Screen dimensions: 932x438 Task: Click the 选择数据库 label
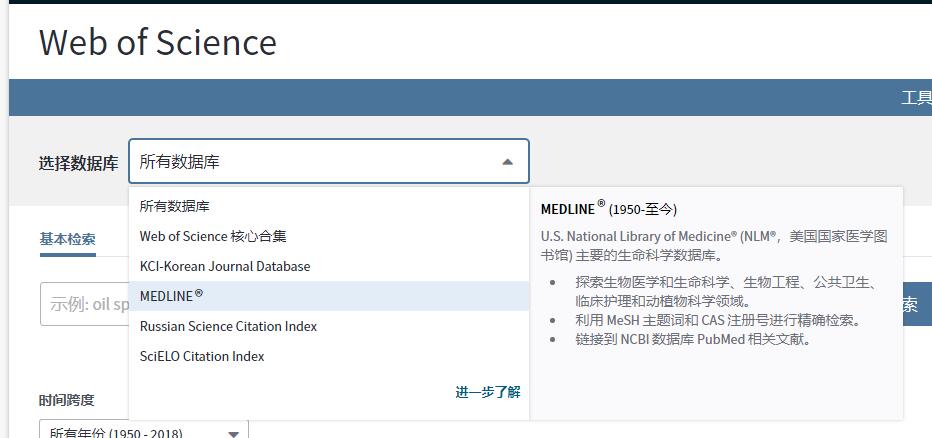(x=78, y=163)
